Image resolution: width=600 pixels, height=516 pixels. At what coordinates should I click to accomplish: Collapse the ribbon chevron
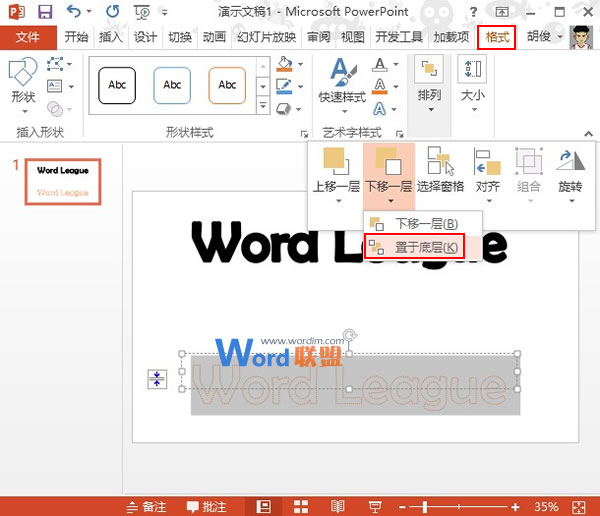click(589, 134)
